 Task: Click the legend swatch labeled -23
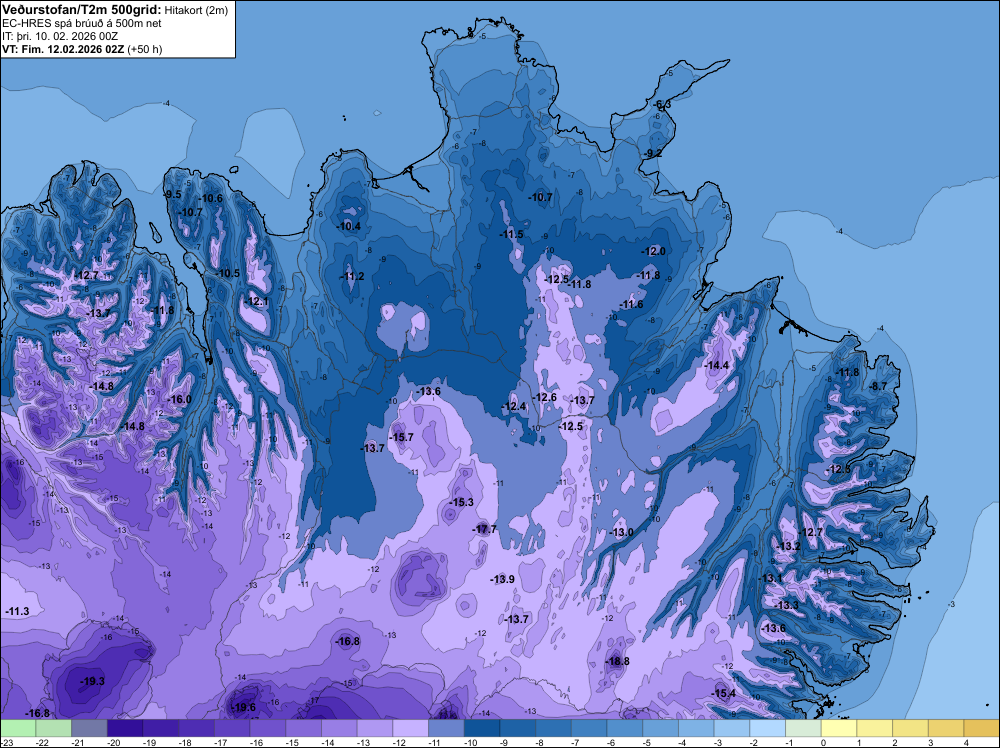coord(18,728)
